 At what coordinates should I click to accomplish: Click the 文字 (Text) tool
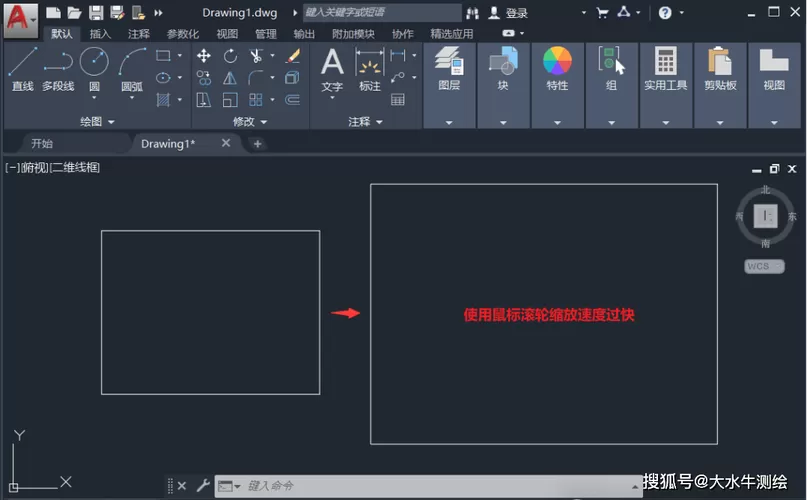tap(332, 71)
